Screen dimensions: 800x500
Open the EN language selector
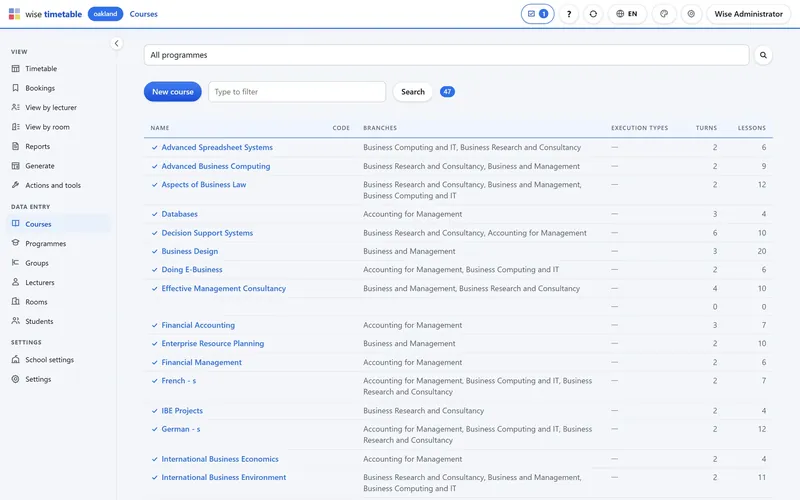[627, 14]
